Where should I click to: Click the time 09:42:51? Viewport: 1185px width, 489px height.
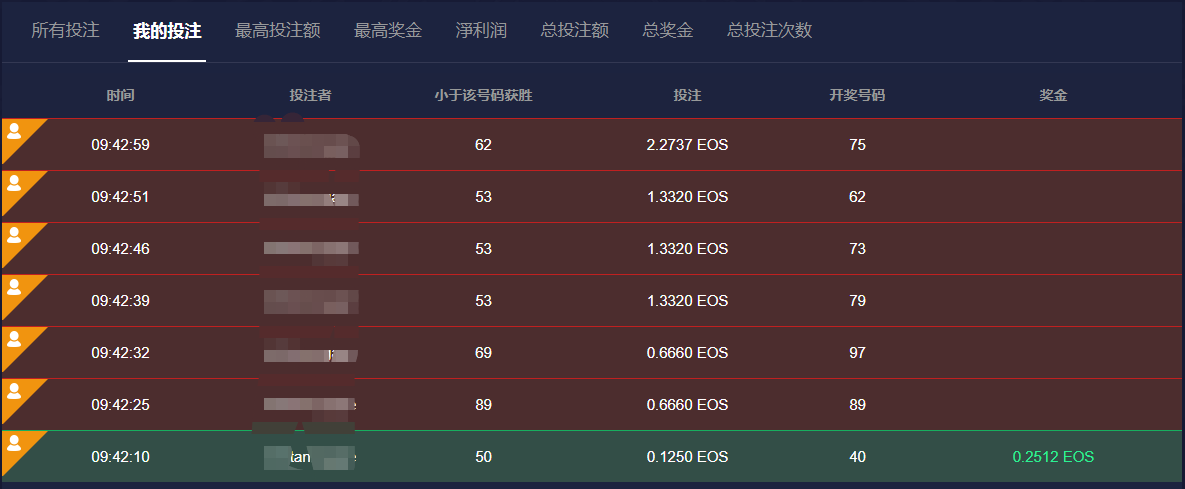[x=120, y=197]
